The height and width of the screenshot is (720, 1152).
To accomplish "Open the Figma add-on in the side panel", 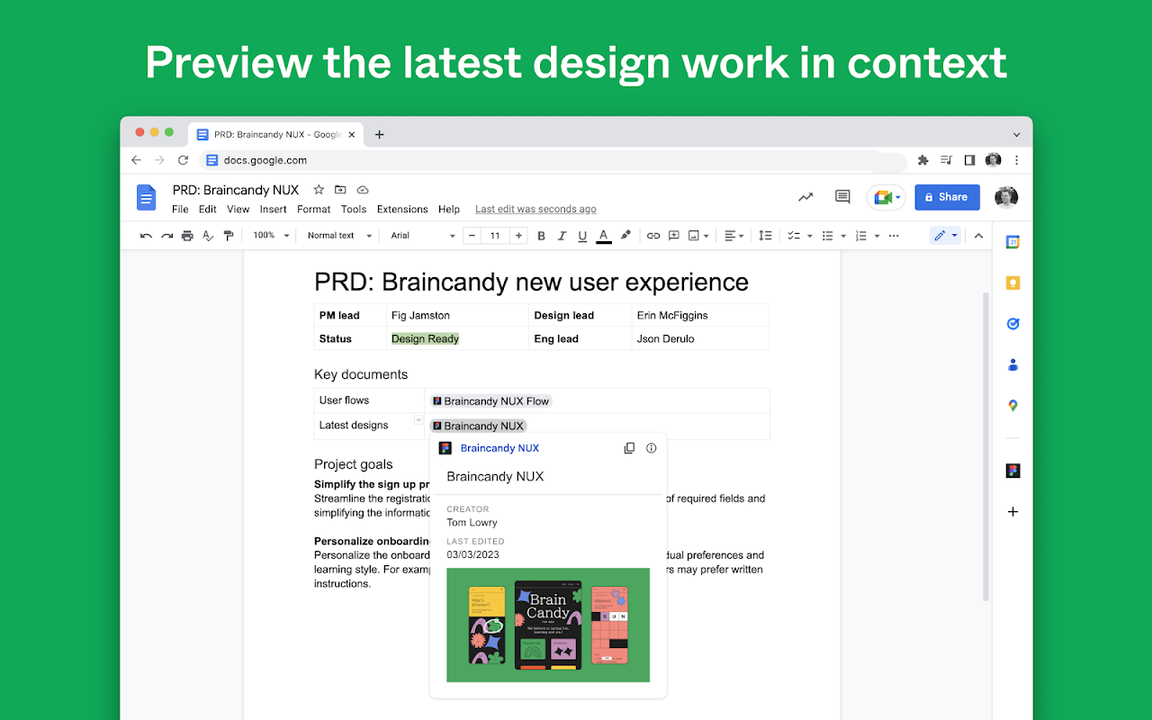I will point(1013,471).
